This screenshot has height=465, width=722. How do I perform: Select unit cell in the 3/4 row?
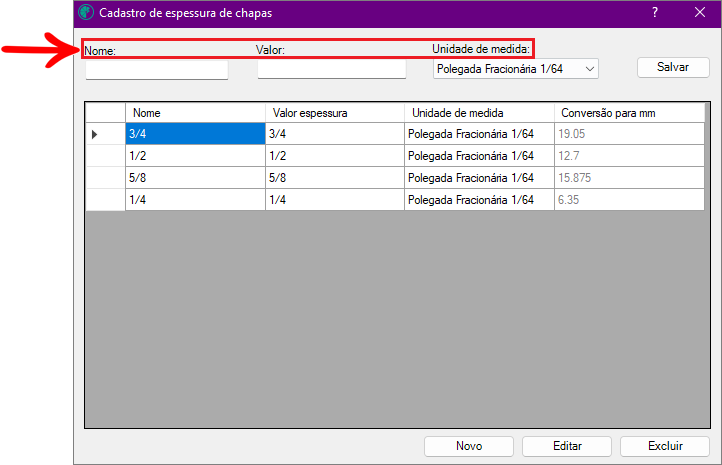pos(479,134)
